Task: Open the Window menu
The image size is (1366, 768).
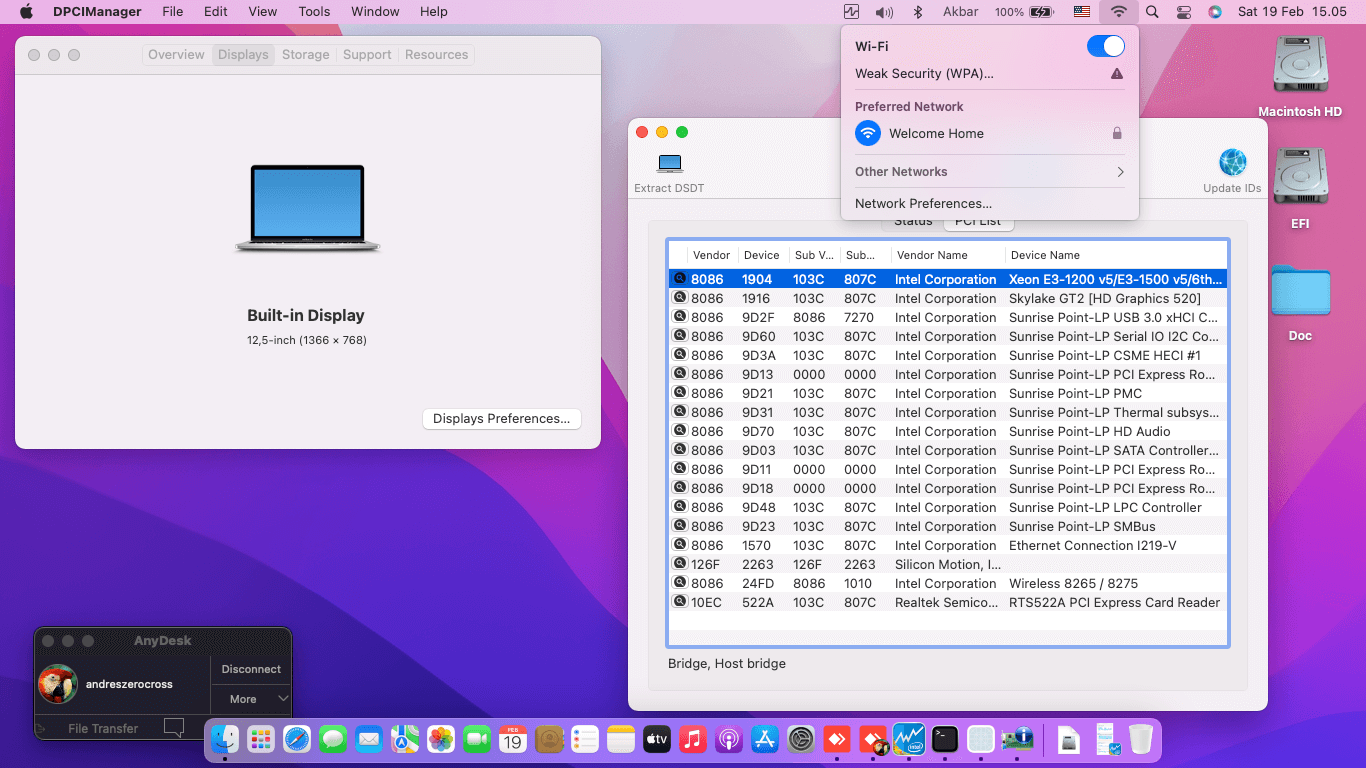Action: [375, 12]
